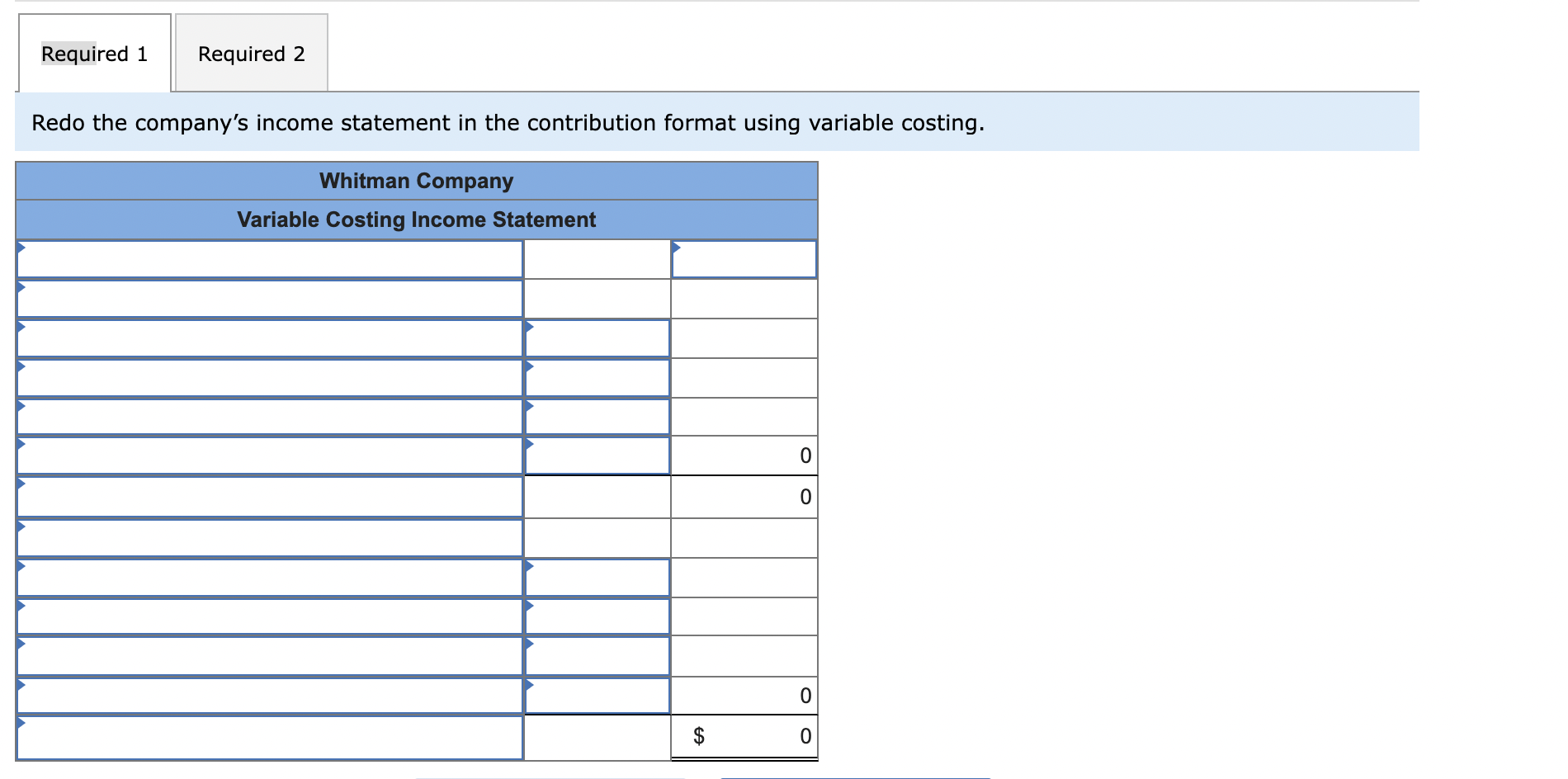This screenshot has height=779, width=1568.
Task: Click the 0 subtotal near the bottom
Action: coord(743,694)
